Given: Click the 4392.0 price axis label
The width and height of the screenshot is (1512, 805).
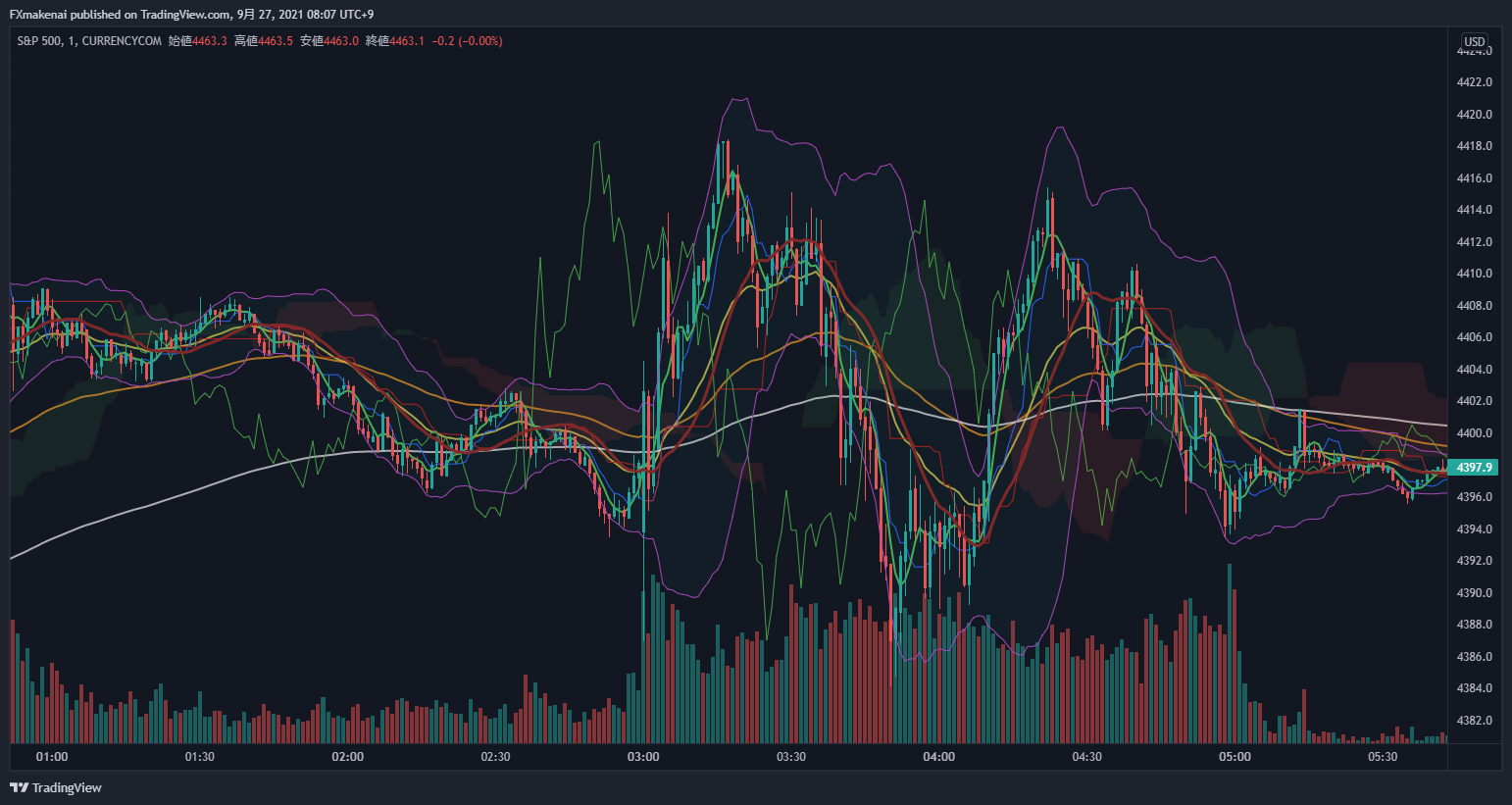Looking at the screenshot, I should 1474,561.
